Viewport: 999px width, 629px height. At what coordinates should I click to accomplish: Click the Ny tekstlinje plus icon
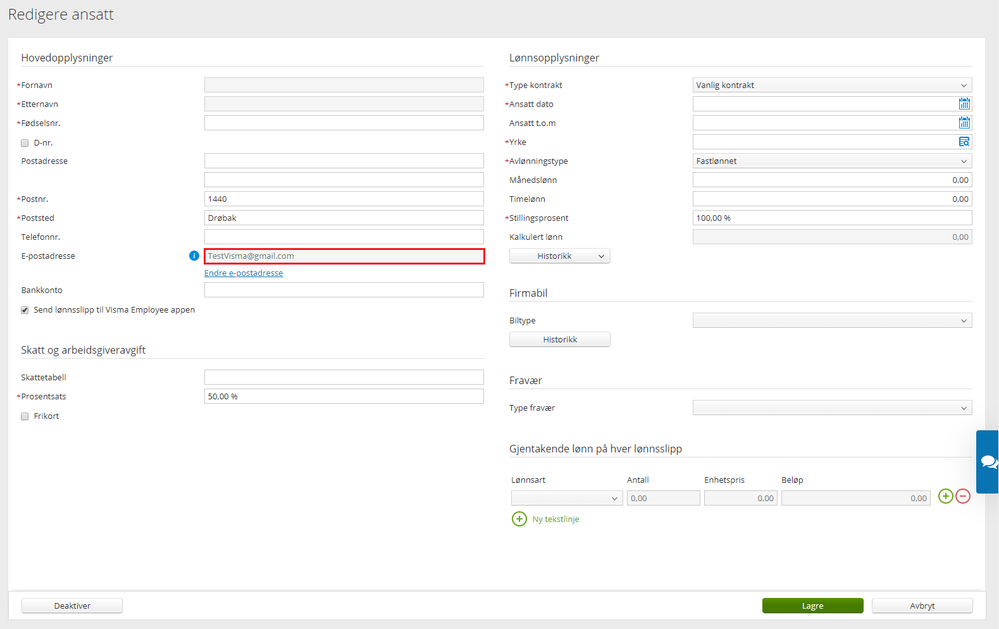519,519
